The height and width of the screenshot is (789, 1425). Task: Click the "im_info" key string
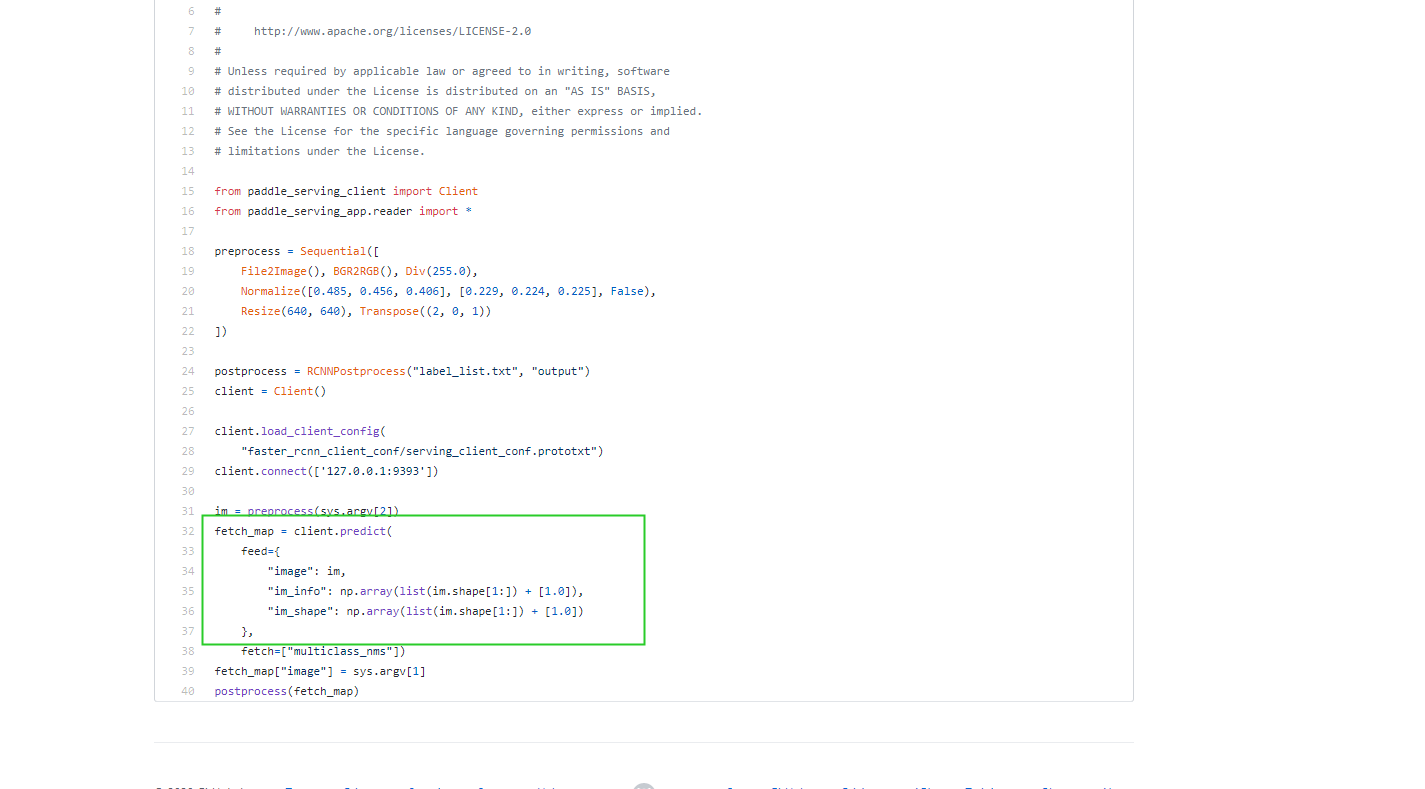tap(297, 591)
